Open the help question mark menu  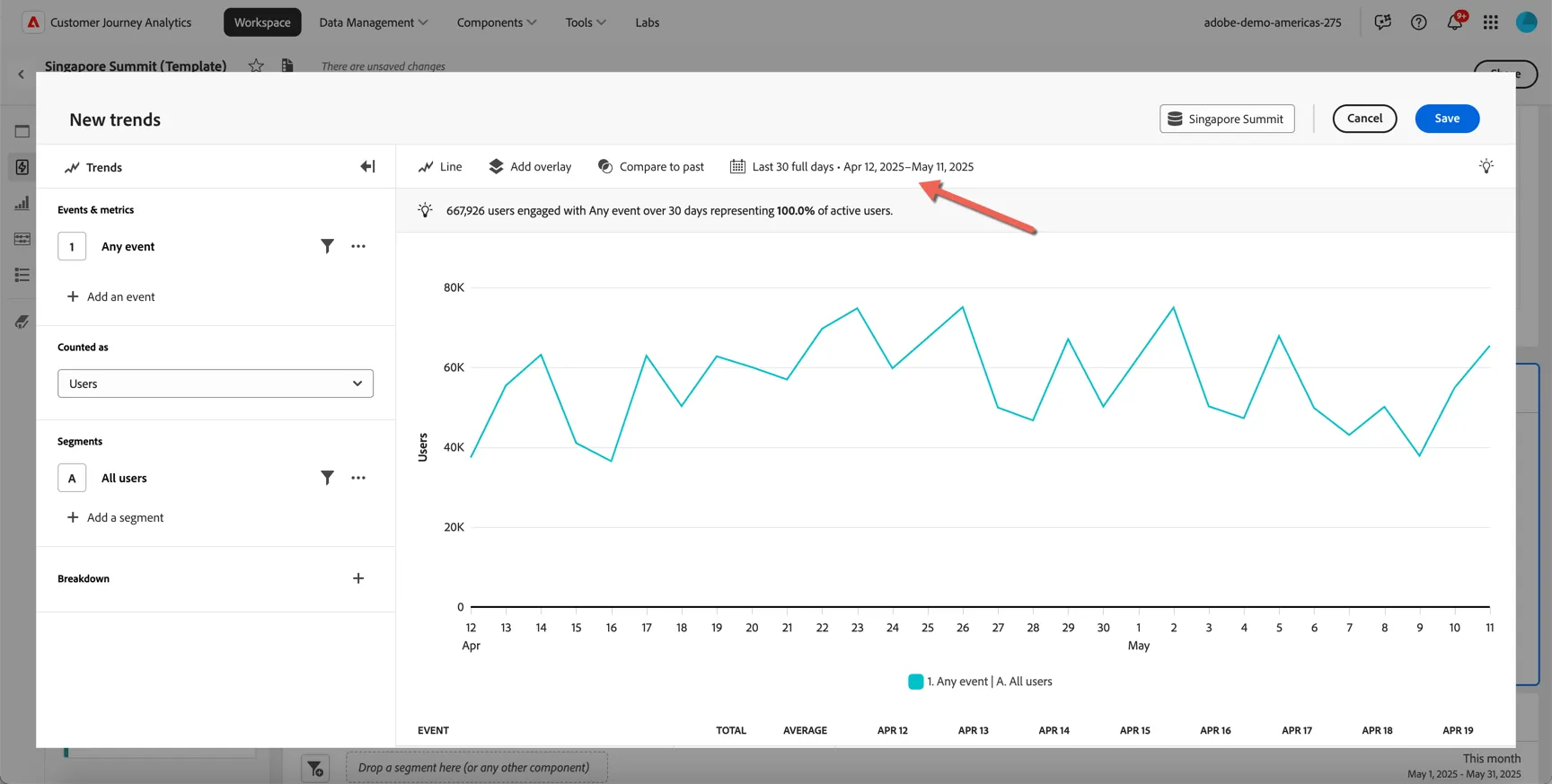[1419, 22]
